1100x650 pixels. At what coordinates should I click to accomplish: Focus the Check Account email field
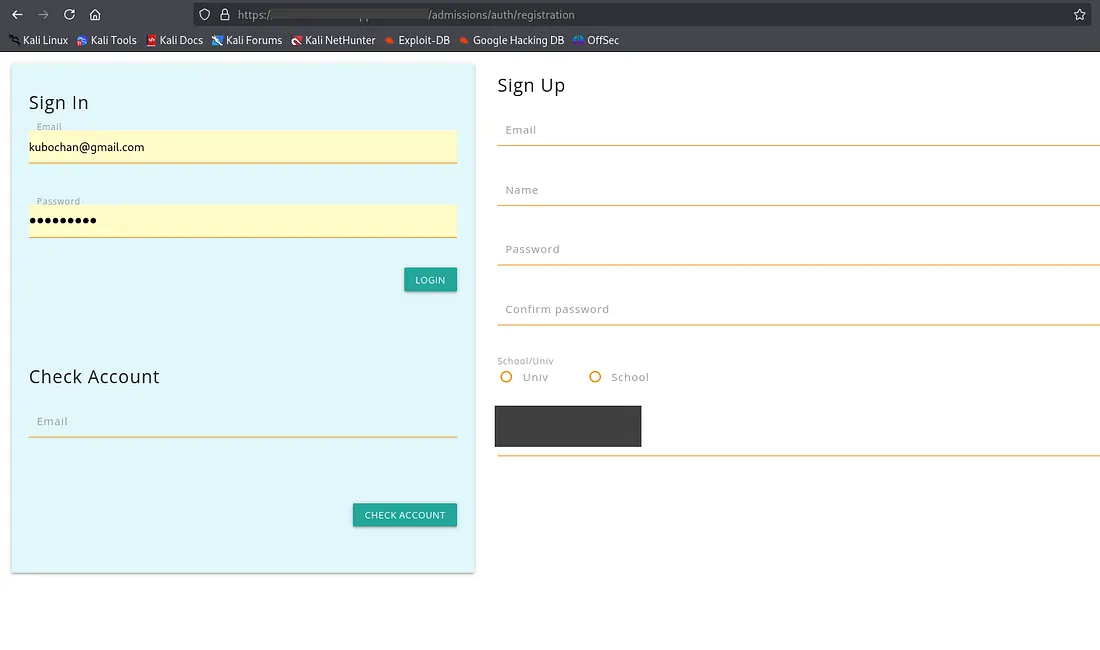point(243,421)
